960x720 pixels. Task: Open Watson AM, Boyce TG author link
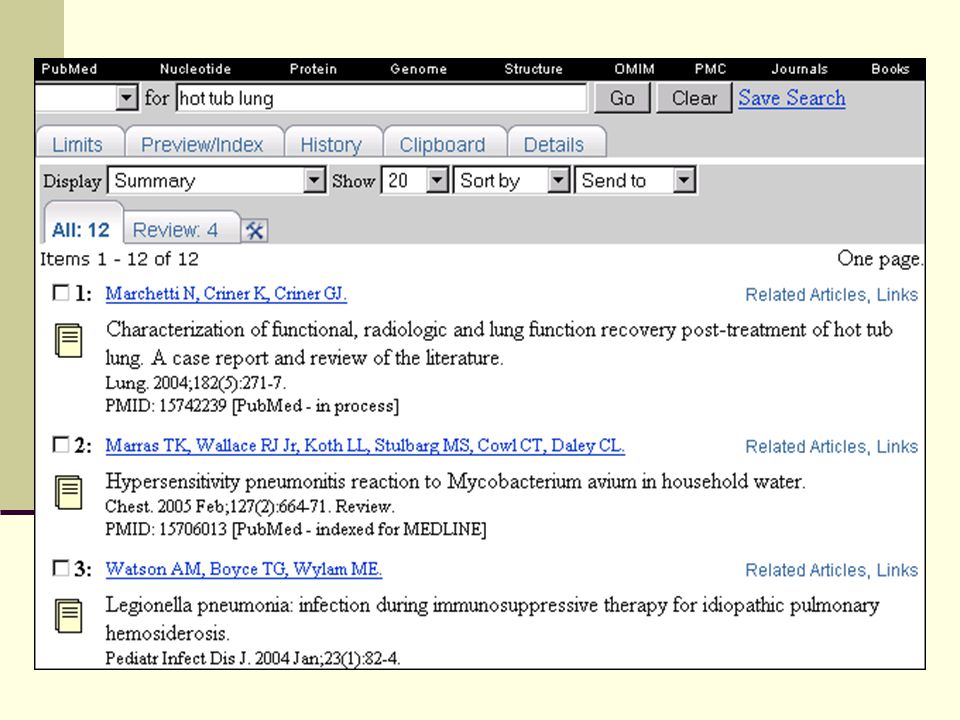[244, 569]
